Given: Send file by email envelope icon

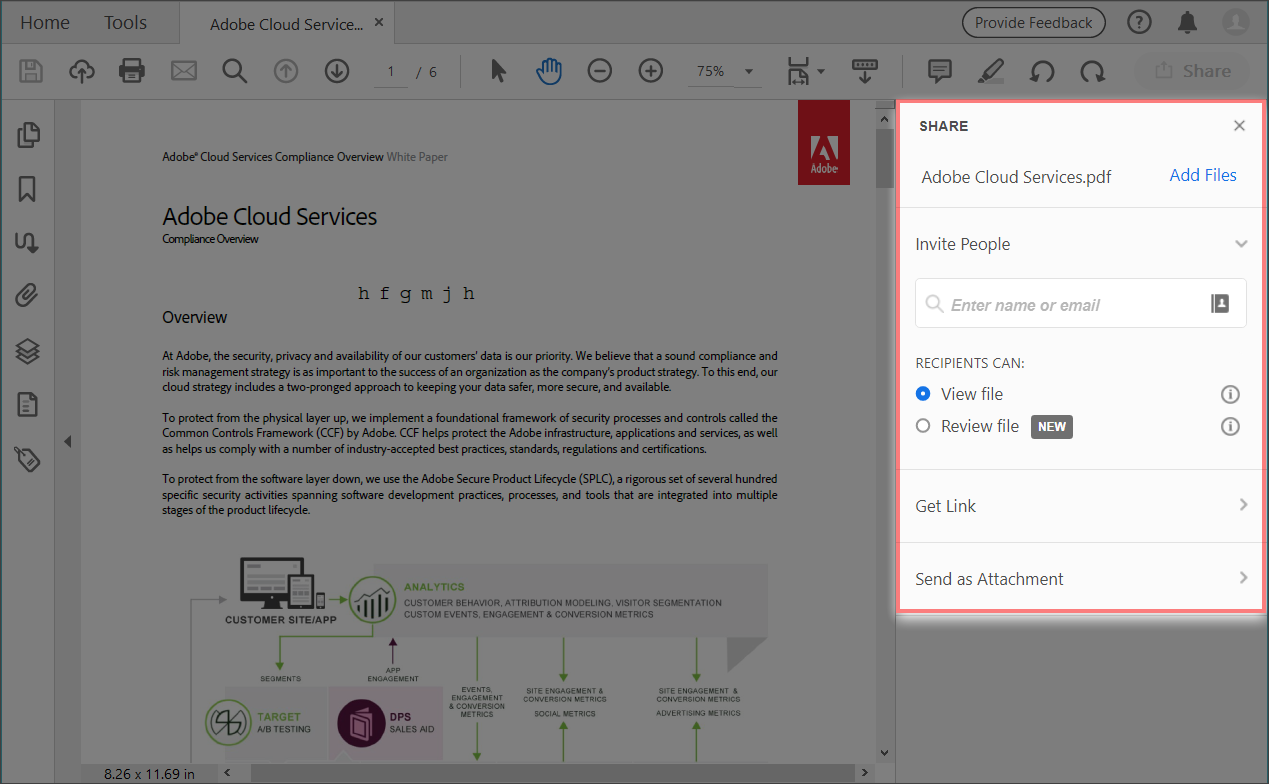Looking at the screenshot, I should click(184, 71).
